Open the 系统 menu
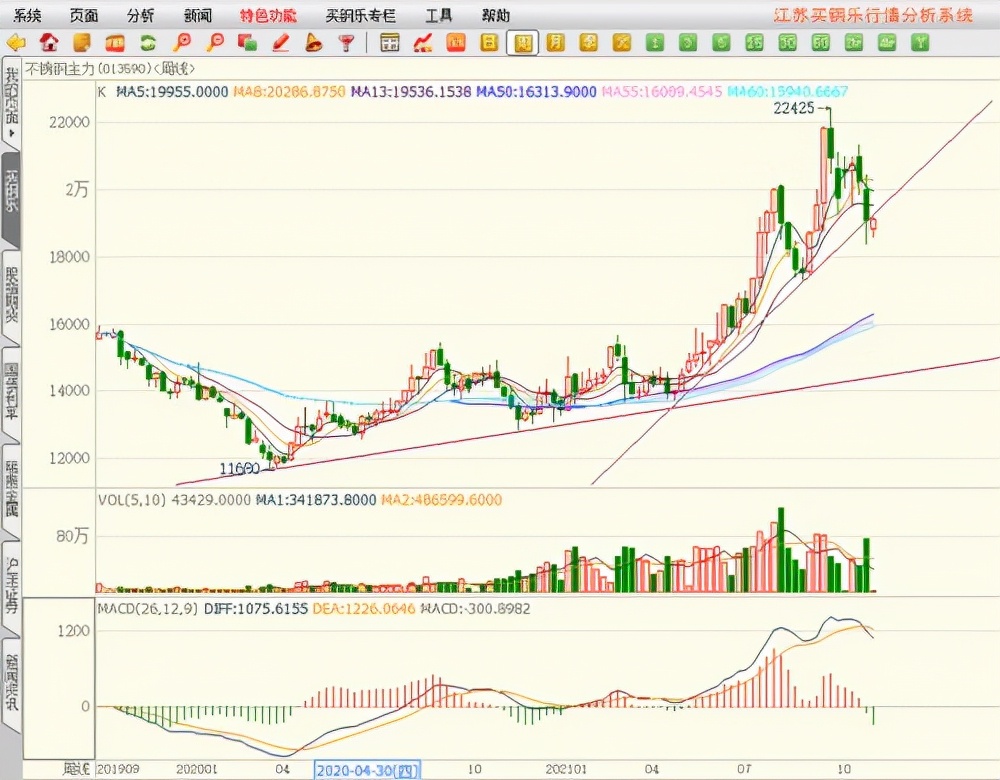This screenshot has height=780, width=1000. click(28, 15)
